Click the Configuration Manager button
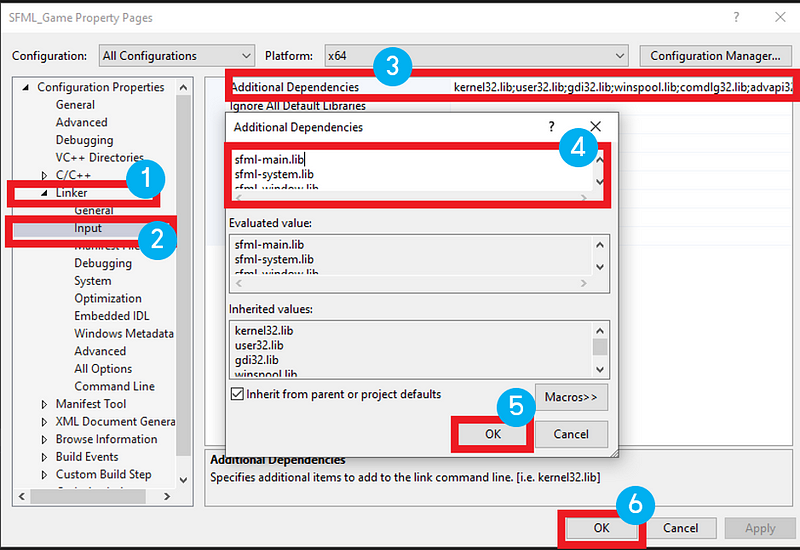800x550 pixels. pos(715,56)
